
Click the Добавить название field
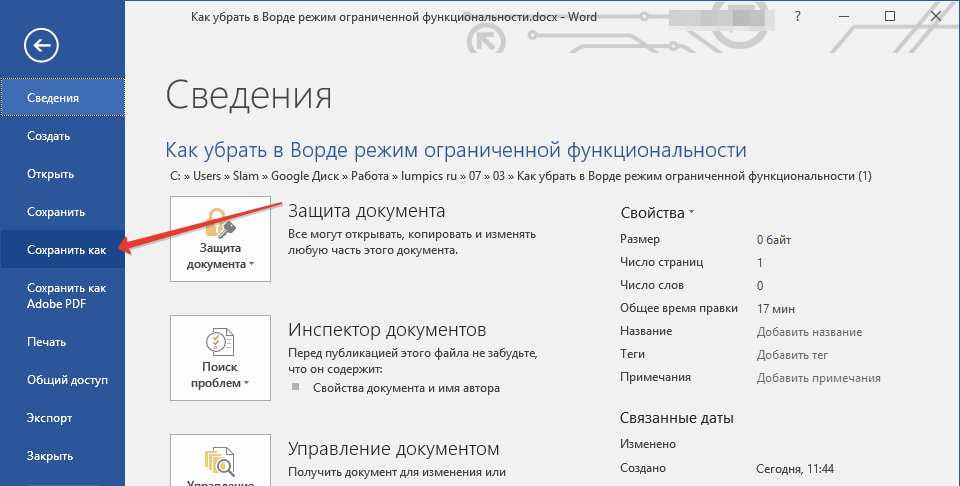809,332
